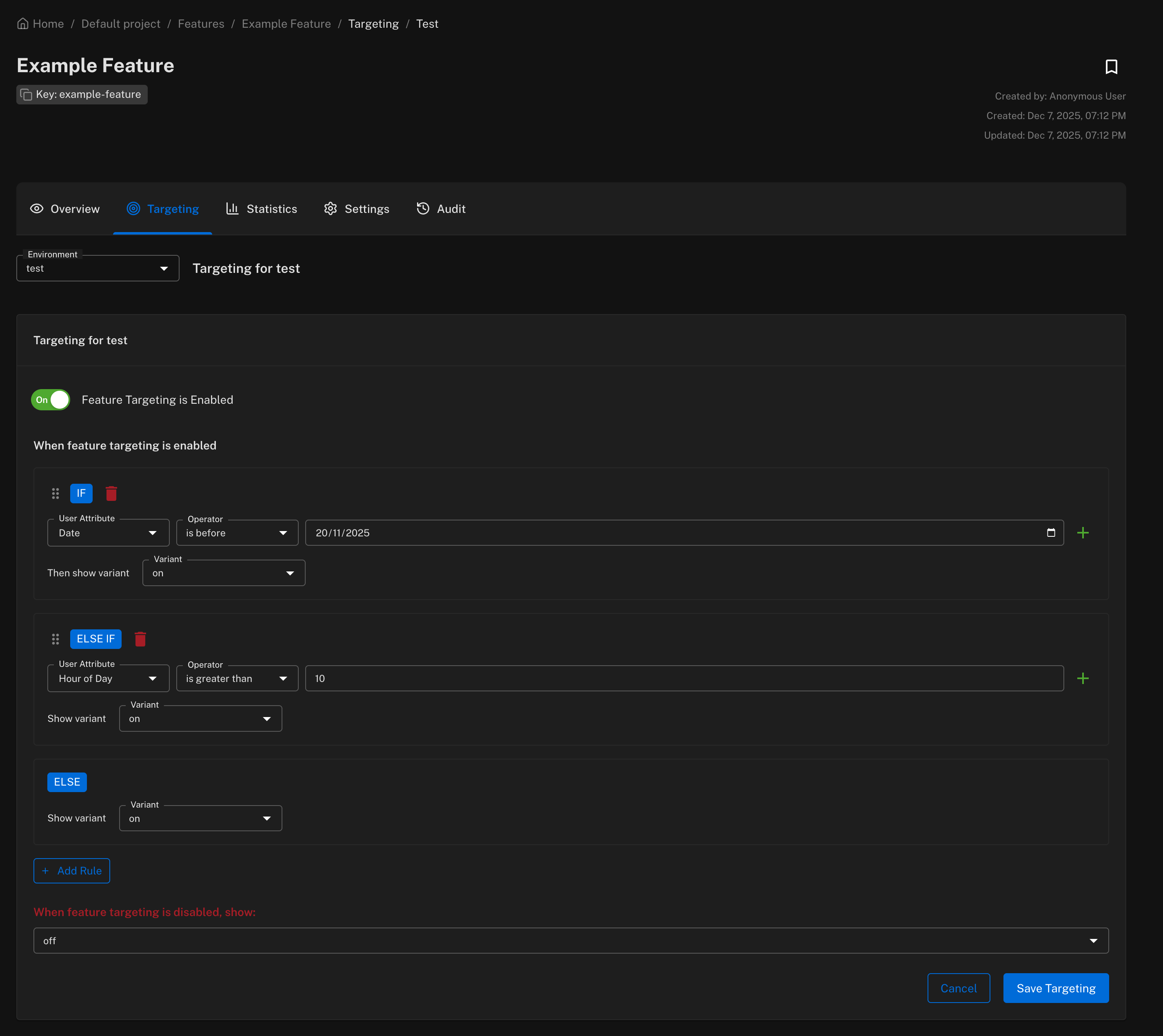This screenshot has height=1036, width=1163.
Task: Click the eye icon on the Overview tab
Action: coord(36,208)
